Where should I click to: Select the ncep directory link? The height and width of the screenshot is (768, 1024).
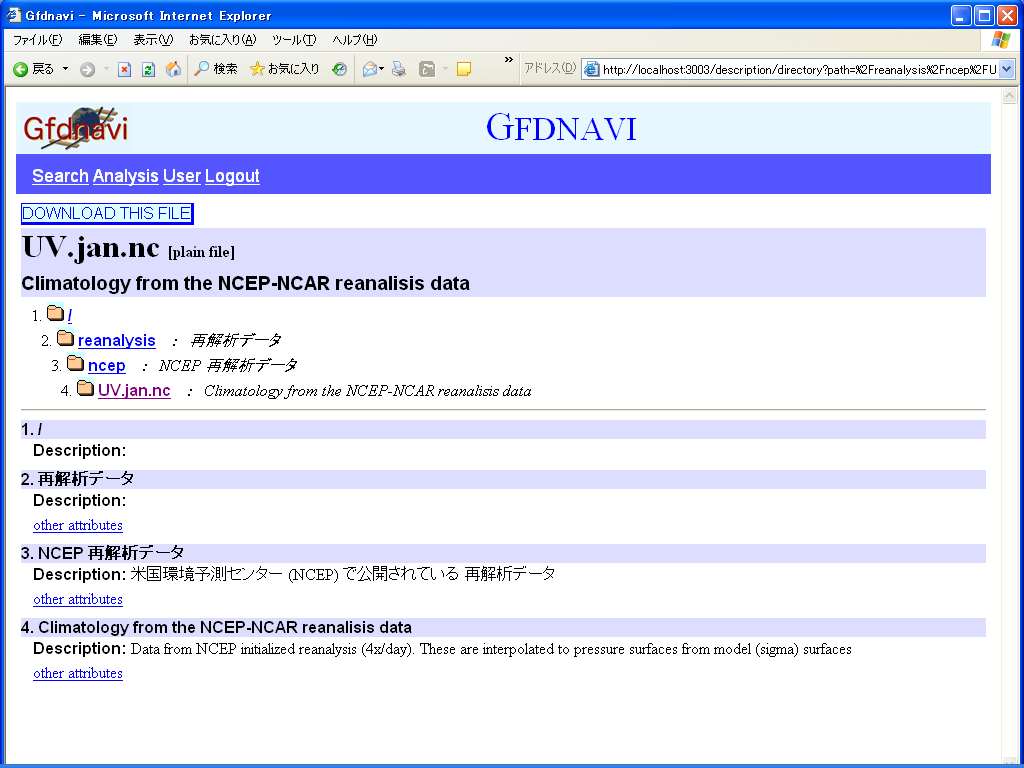point(107,365)
